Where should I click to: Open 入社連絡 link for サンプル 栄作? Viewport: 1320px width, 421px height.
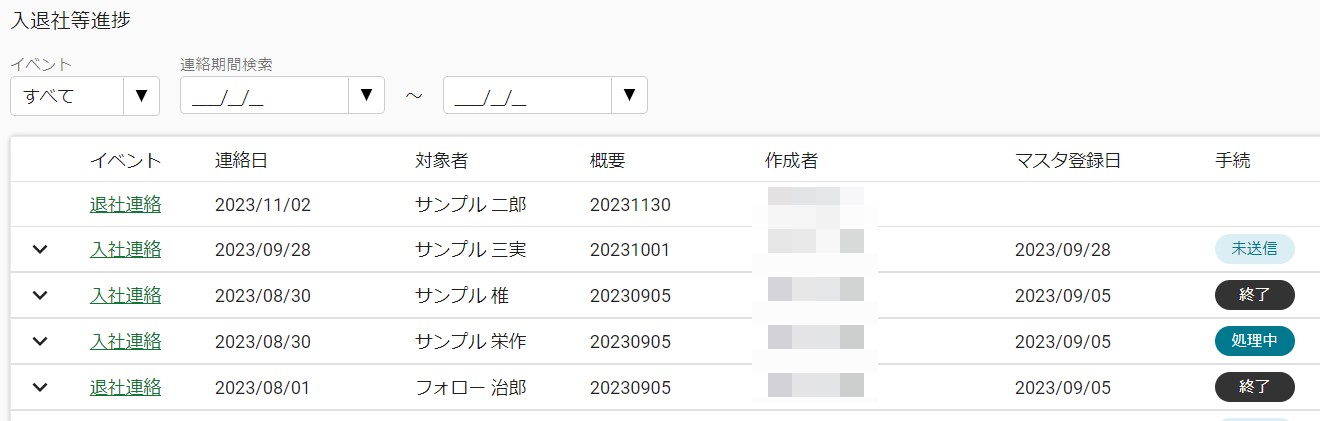tap(125, 342)
